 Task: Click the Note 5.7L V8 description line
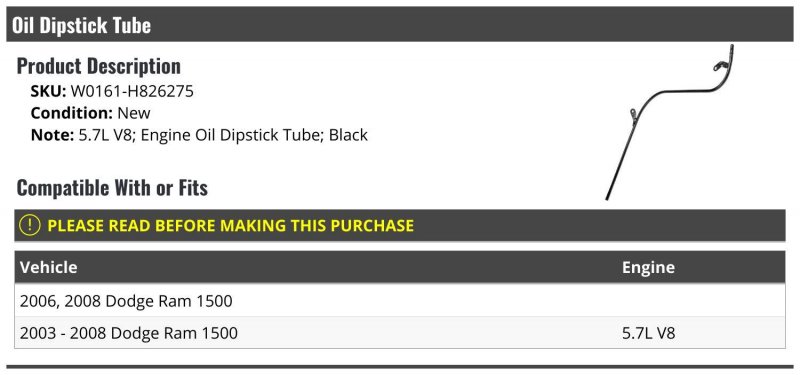click(199, 135)
